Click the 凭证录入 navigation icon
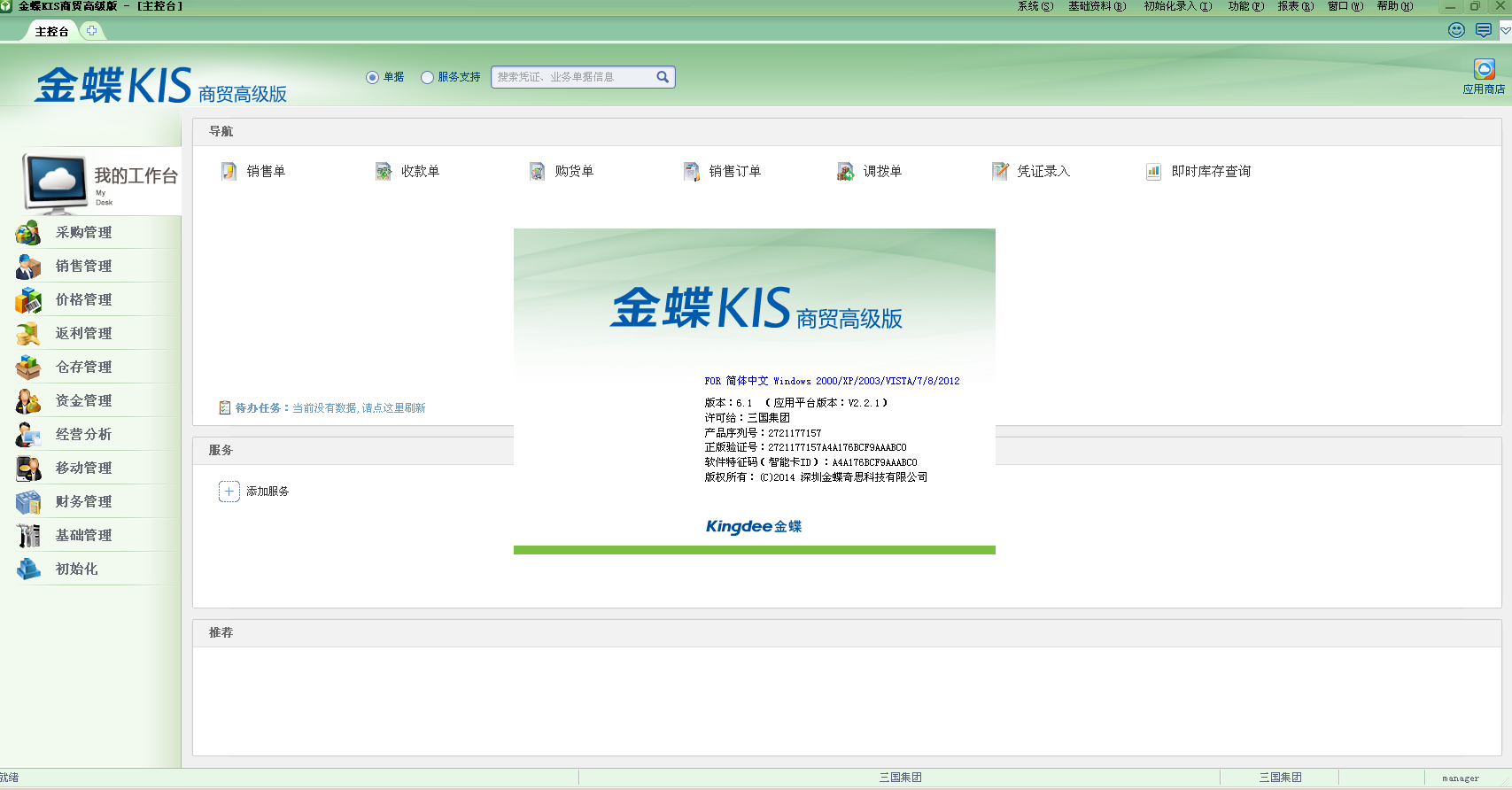Image resolution: width=1512 pixels, height=790 pixels. click(999, 171)
